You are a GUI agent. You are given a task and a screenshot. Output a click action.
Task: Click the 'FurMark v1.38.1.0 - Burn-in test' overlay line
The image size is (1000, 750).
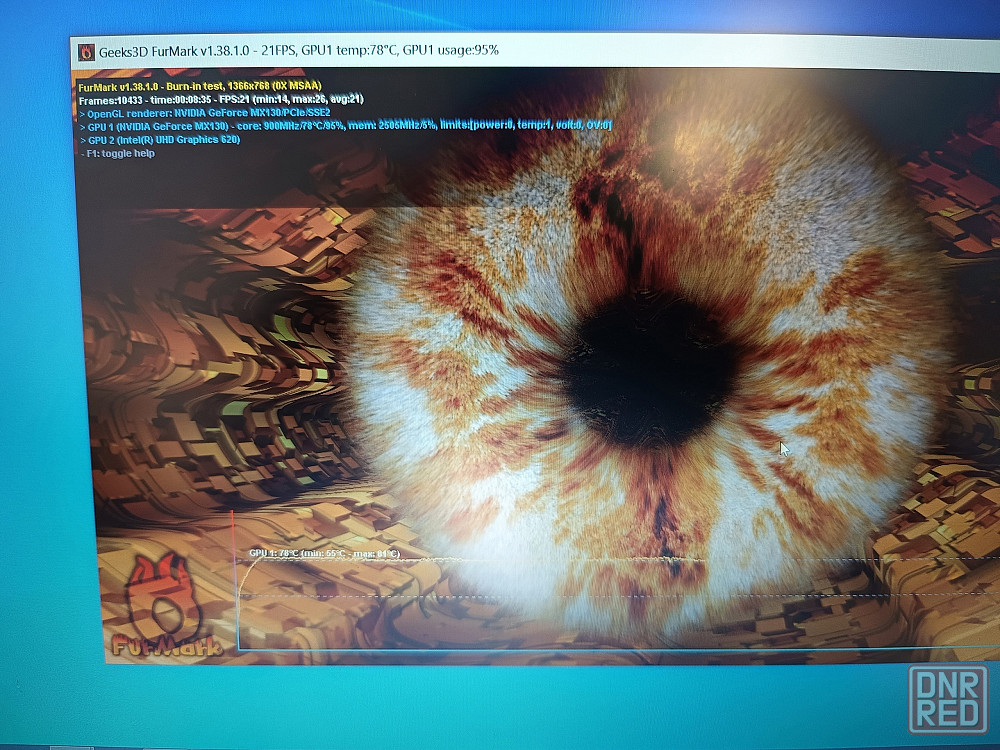coord(200,86)
